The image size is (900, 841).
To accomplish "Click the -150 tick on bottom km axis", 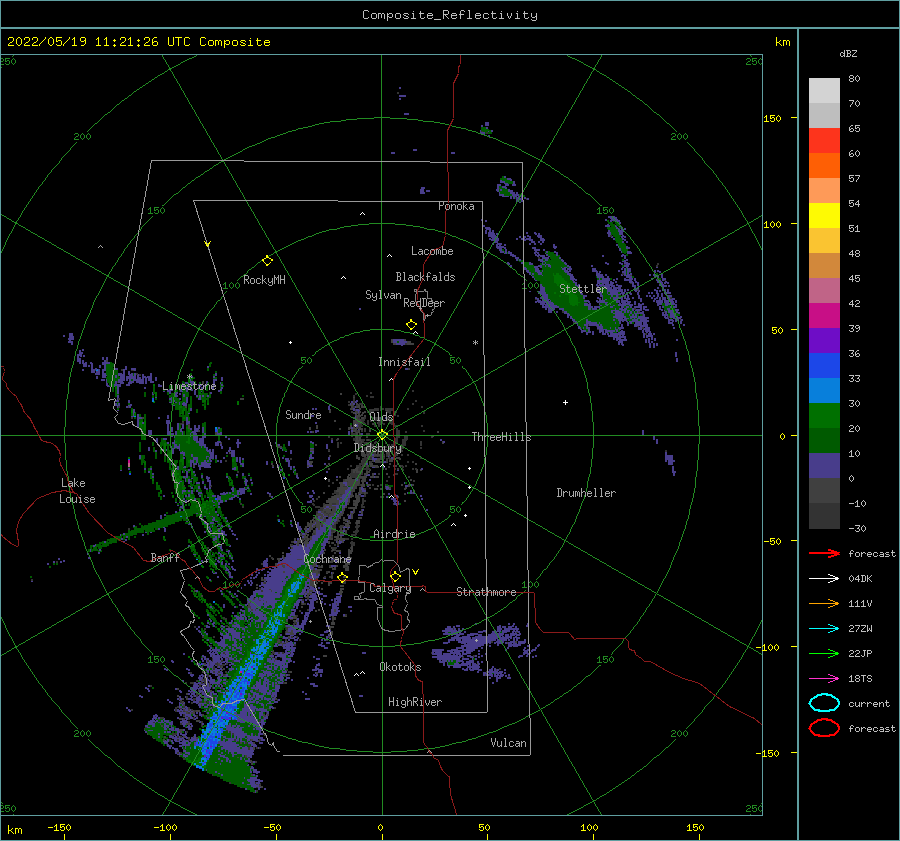I will [59, 827].
